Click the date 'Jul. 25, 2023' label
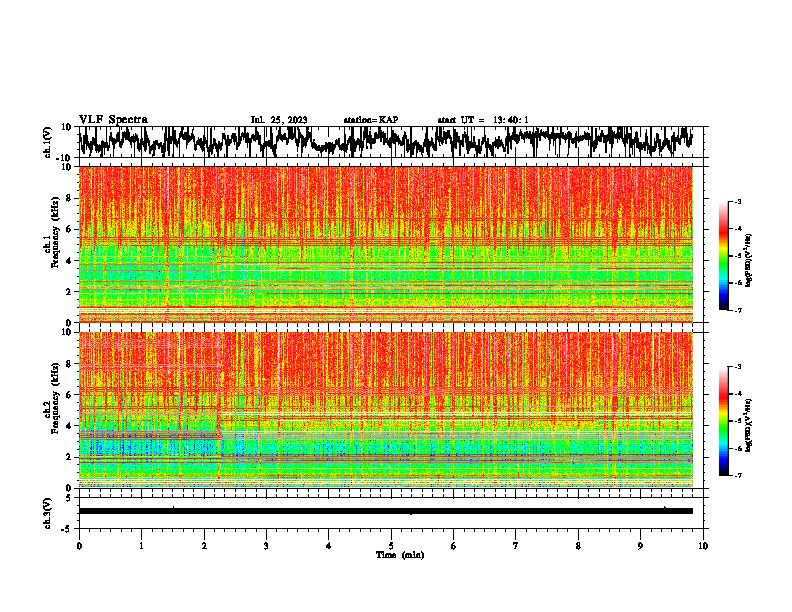Viewport: 792px width, 612px height. coord(279,120)
